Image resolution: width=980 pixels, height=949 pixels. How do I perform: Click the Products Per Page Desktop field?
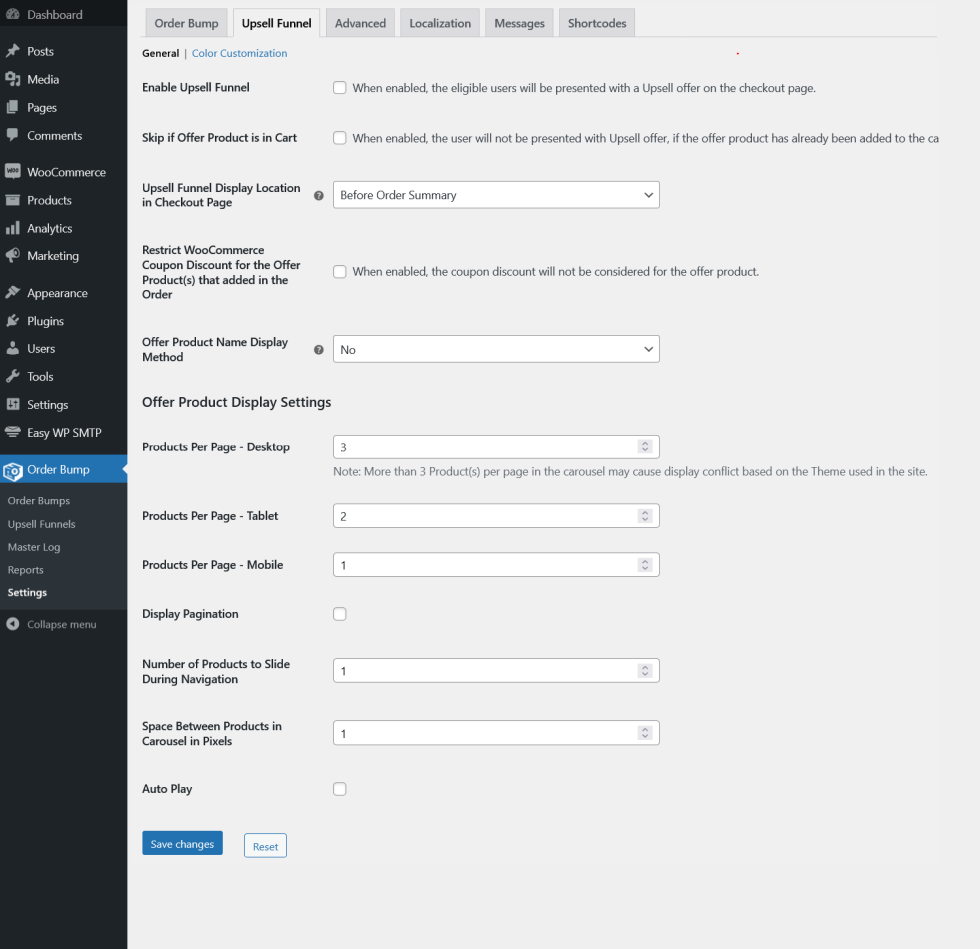486,447
